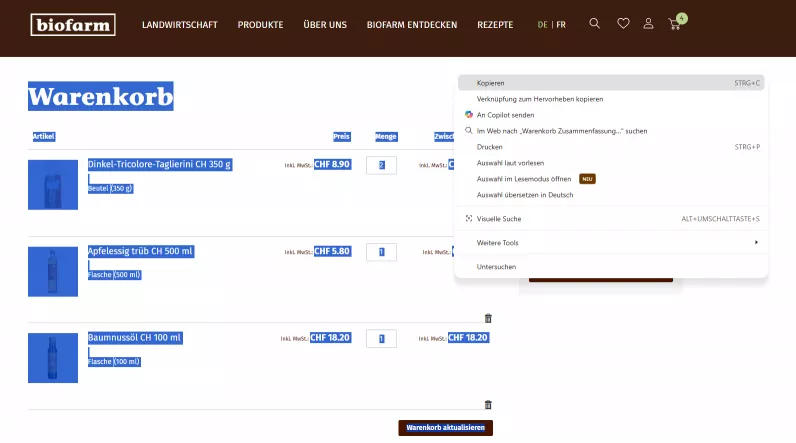Open the user account icon
796x443 pixels.
point(648,23)
